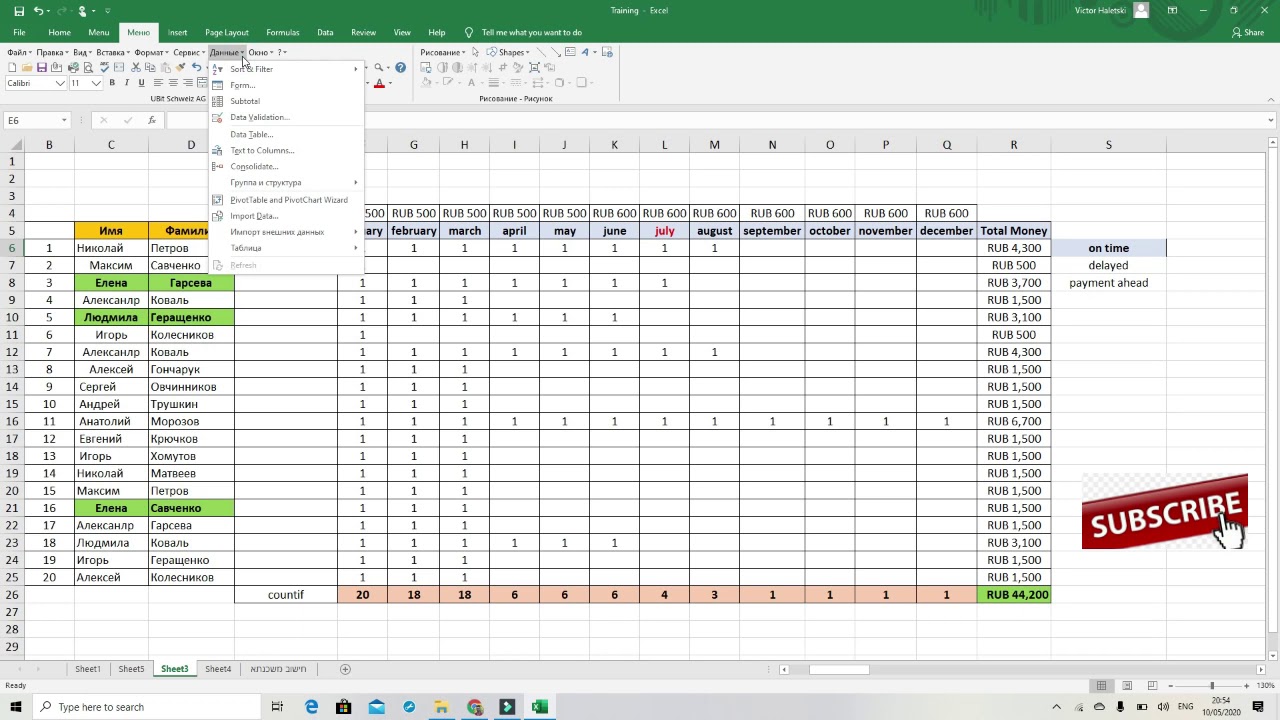Open the Окно classic menu
1280x720 pixels.
[x=261, y=52]
